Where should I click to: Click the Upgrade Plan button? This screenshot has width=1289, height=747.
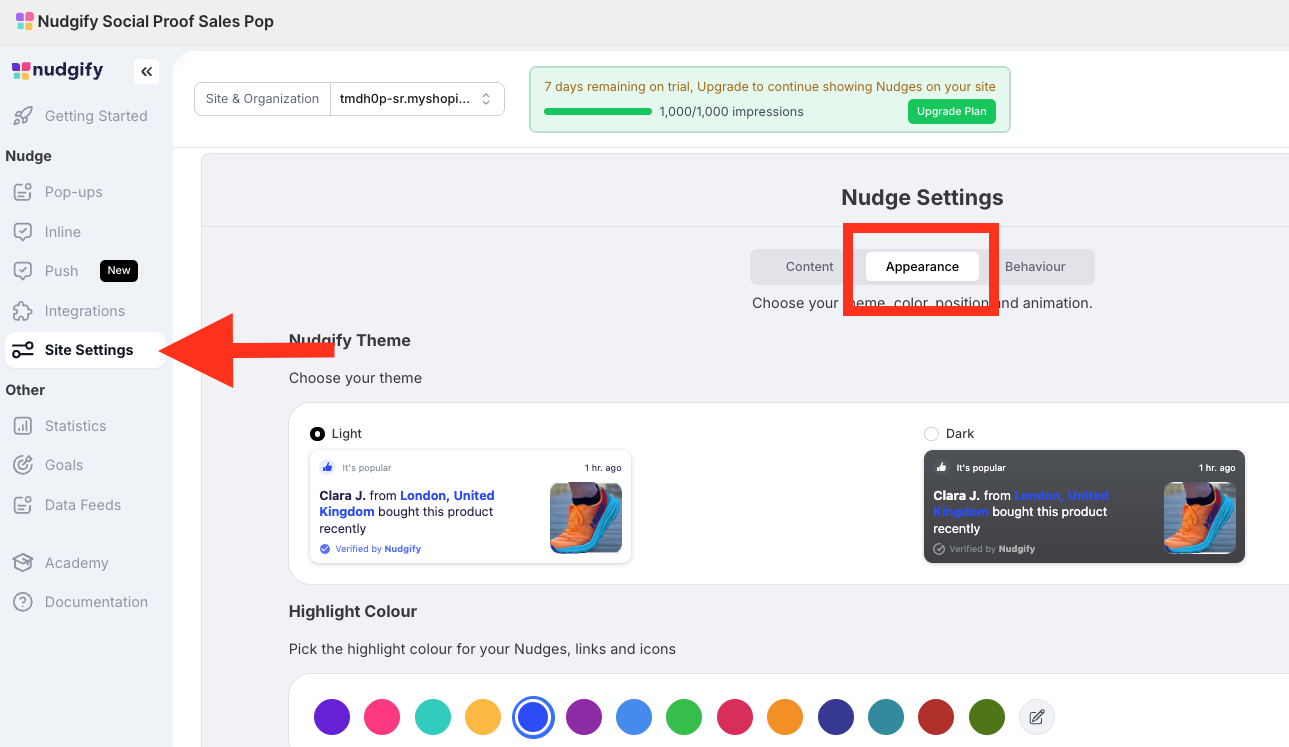pyautogui.click(x=952, y=112)
